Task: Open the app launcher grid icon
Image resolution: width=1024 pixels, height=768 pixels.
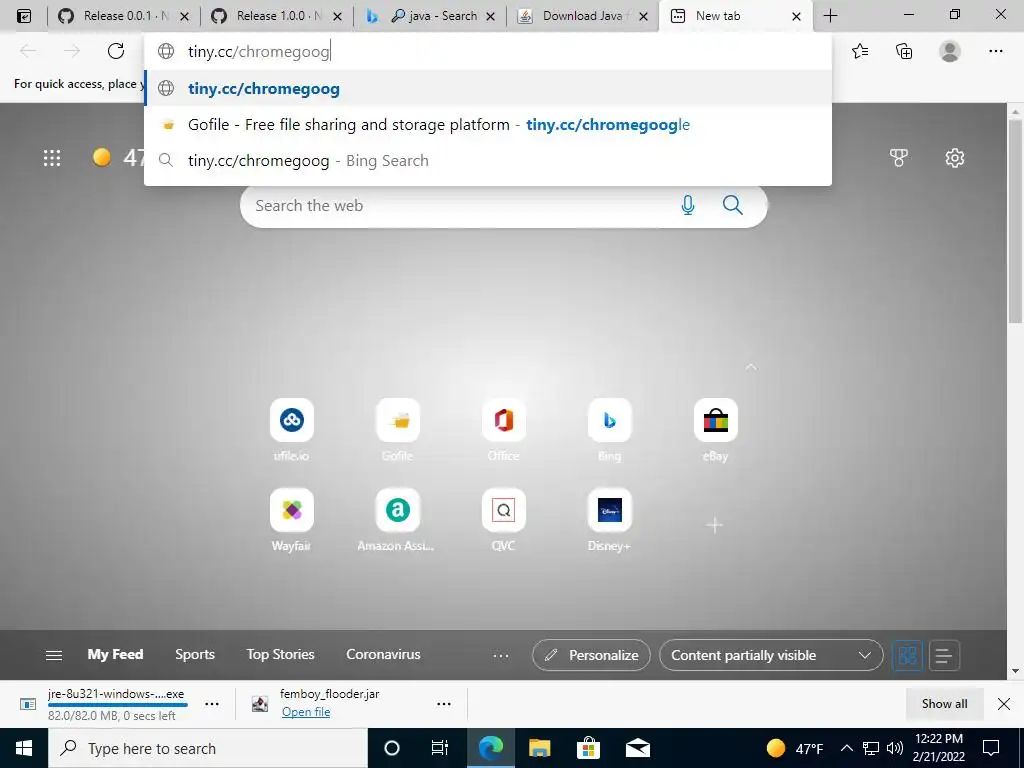Action: [x=52, y=157]
